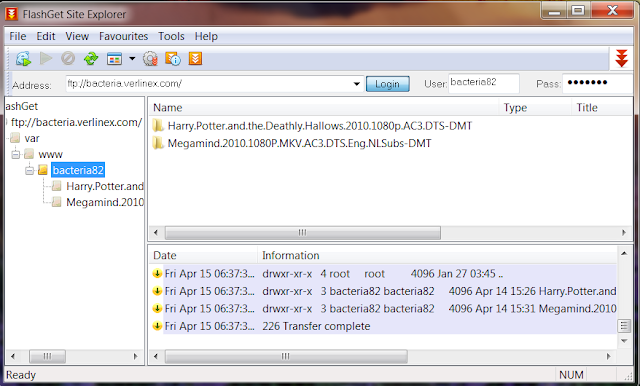Select the log row '4 root root 4096 Jan 27'
Viewport: 640px width, 386px height.
pos(384,273)
